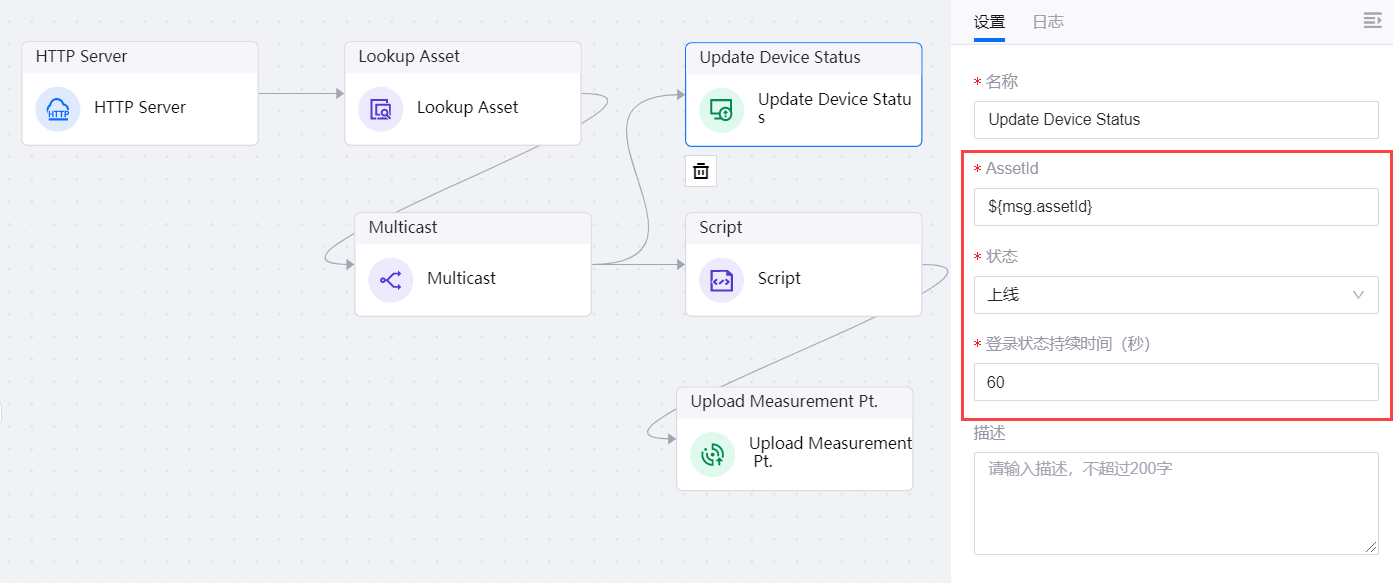Select the Script node title bar
The height and width of the screenshot is (583, 1393).
803,228
